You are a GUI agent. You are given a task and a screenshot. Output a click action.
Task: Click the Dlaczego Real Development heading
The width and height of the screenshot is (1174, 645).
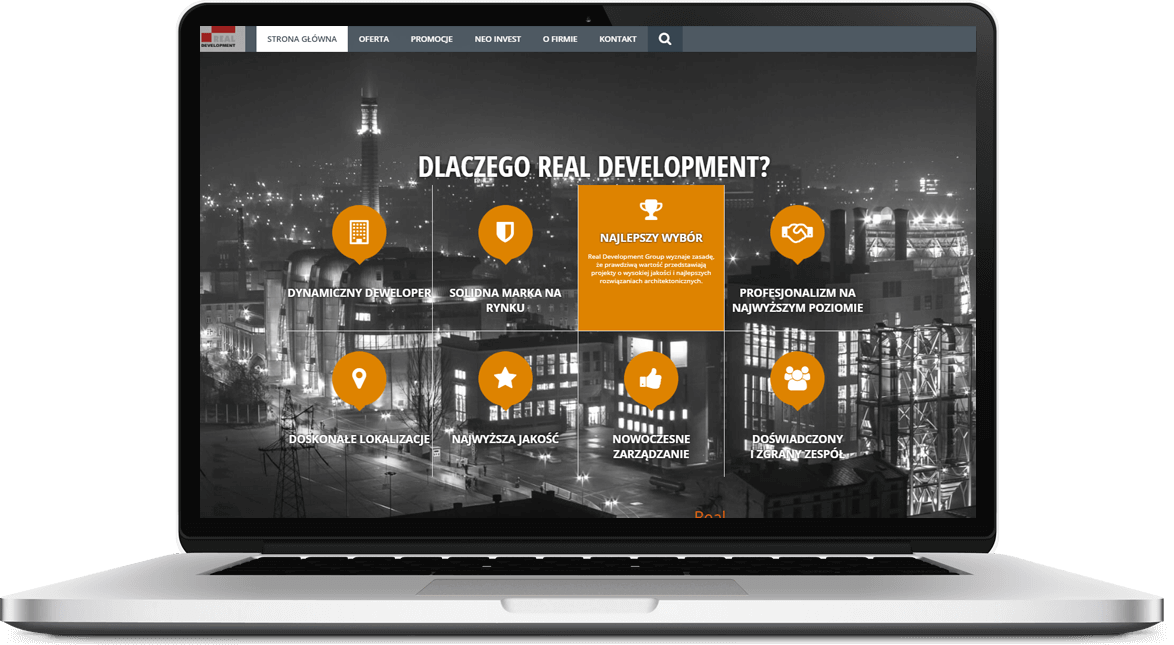(594, 166)
